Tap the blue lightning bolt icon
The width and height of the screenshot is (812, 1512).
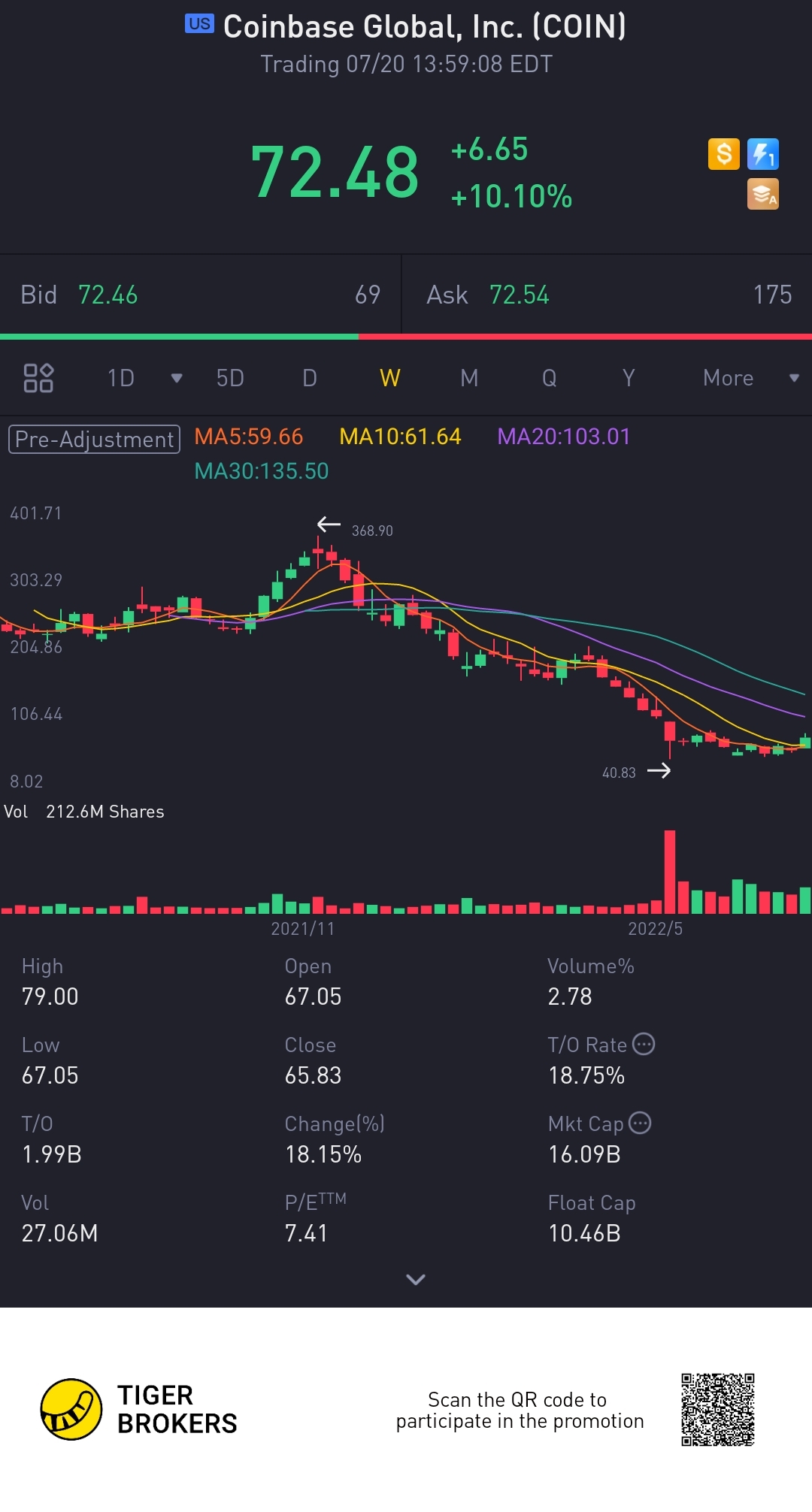pos(763,154)
